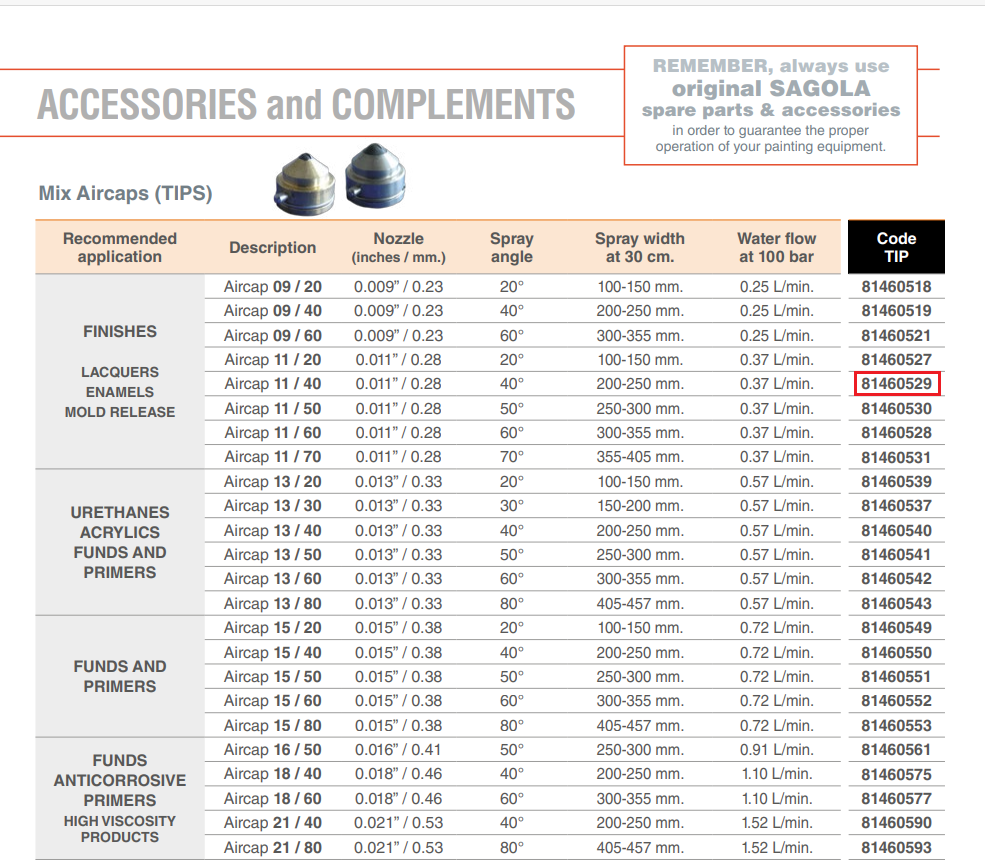Select the 'Aircap 11 / 20' description
Image resolution: width=985 pixels, height=860 pixels.
(273, 359)
